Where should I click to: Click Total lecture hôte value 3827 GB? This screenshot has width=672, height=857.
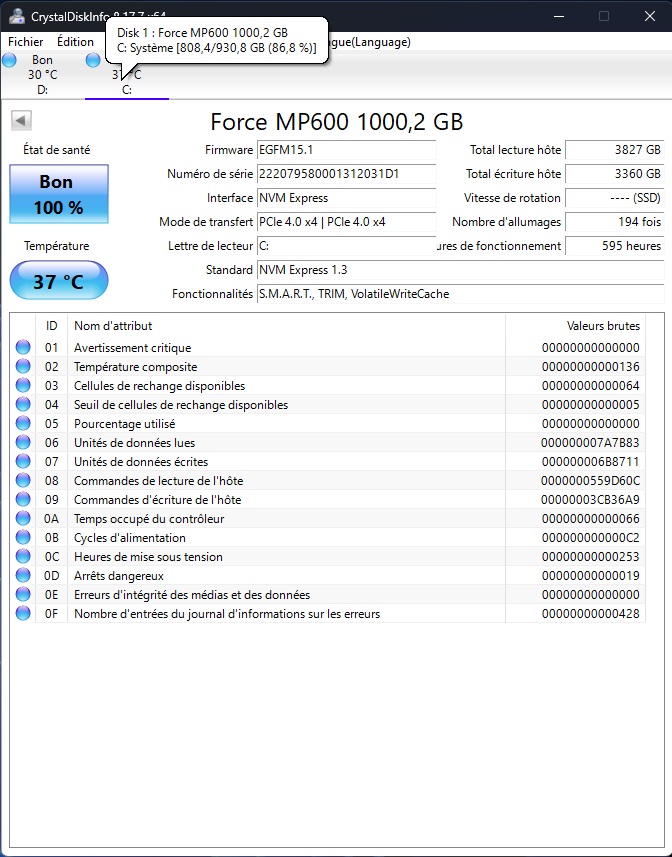[615, 150]
